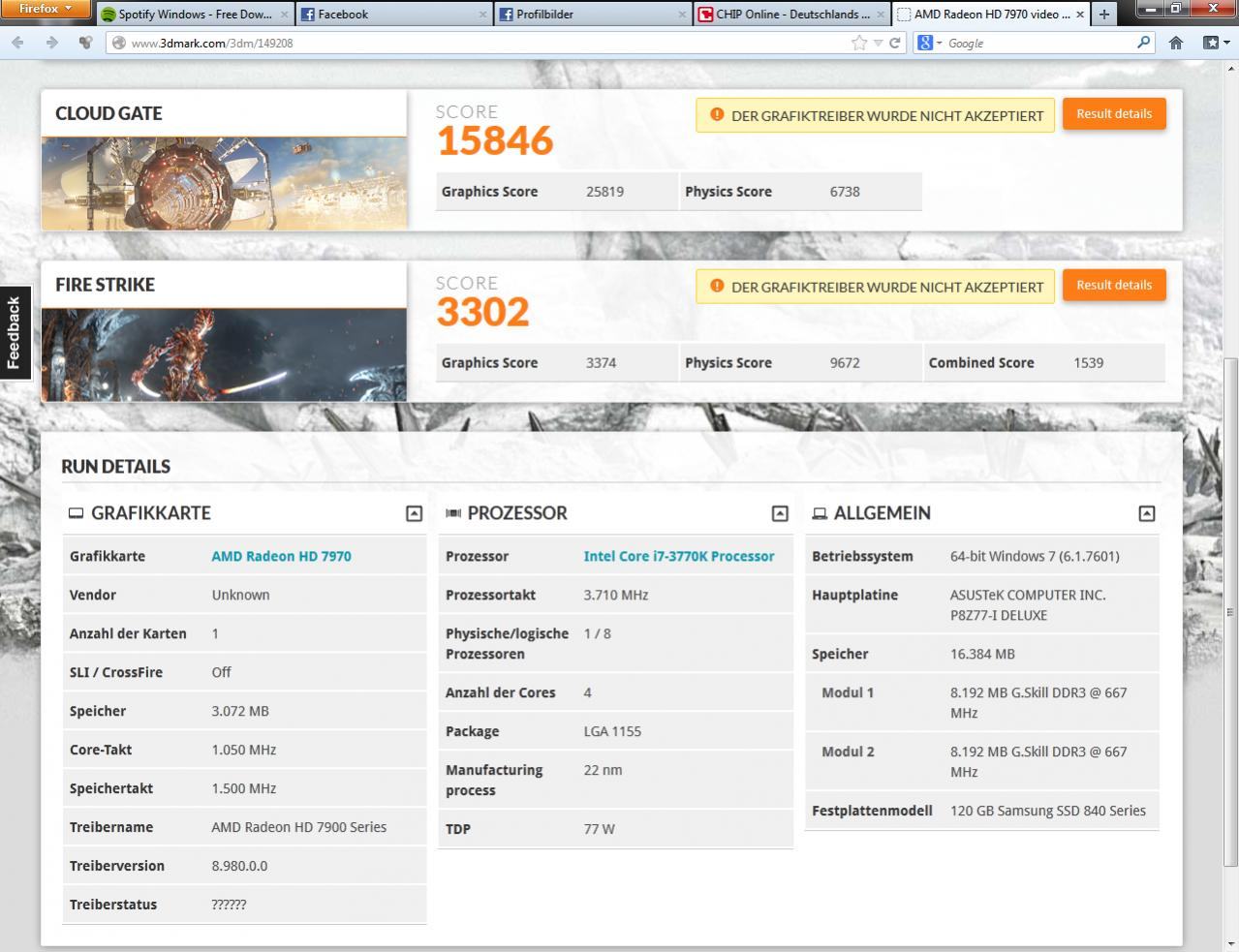Collapse the Allgemein section
The height and width of the screenshot is (952, 1239).
point(1147,513)
